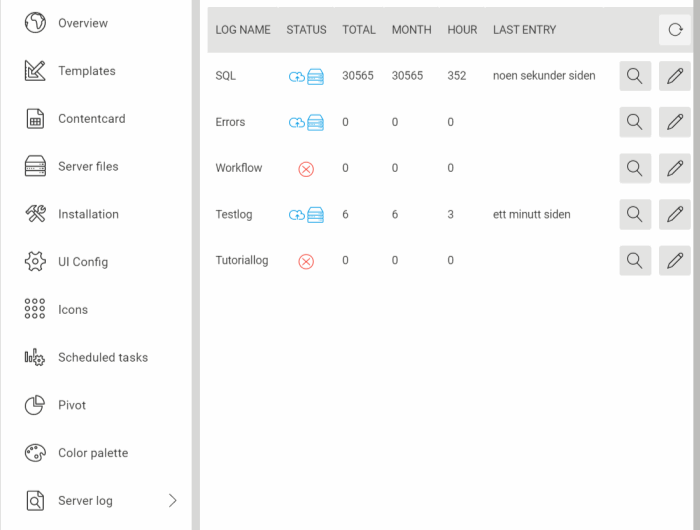Sort by LAST ENTRY column header
The height and width of the screenshot is (530, 700).
point(524,30)
